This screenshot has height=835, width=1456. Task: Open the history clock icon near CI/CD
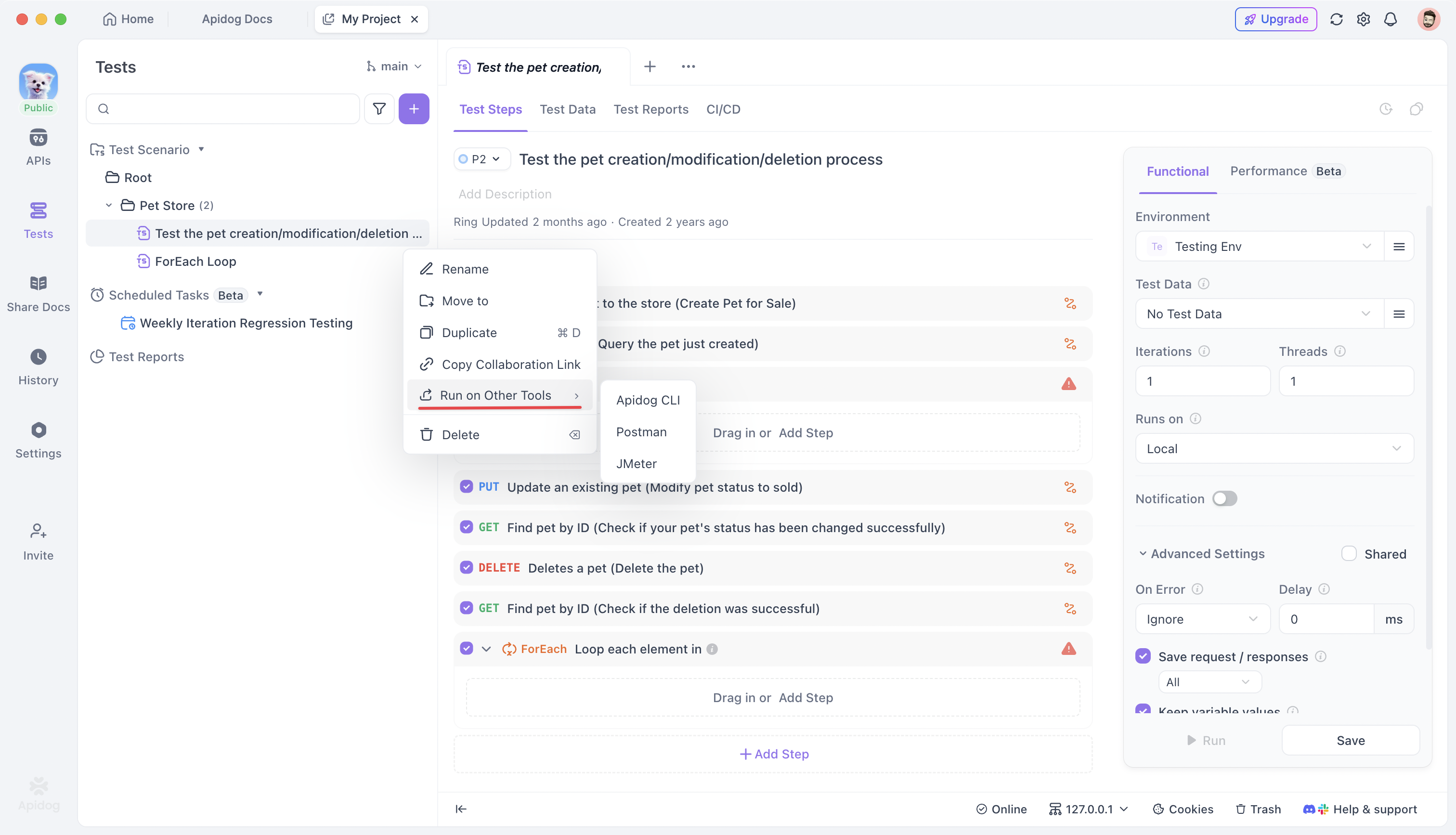(x=1386, y=109)
